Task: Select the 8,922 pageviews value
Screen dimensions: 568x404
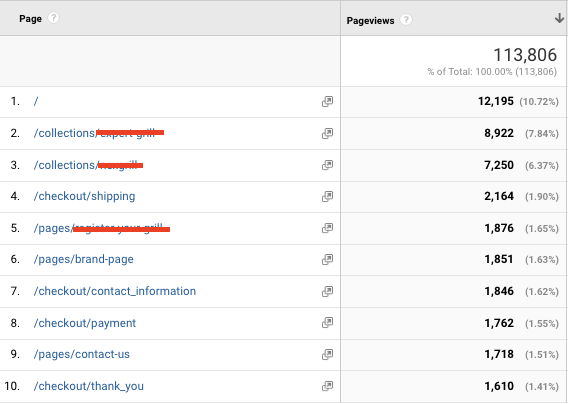Action: click(x=499, y=133)
